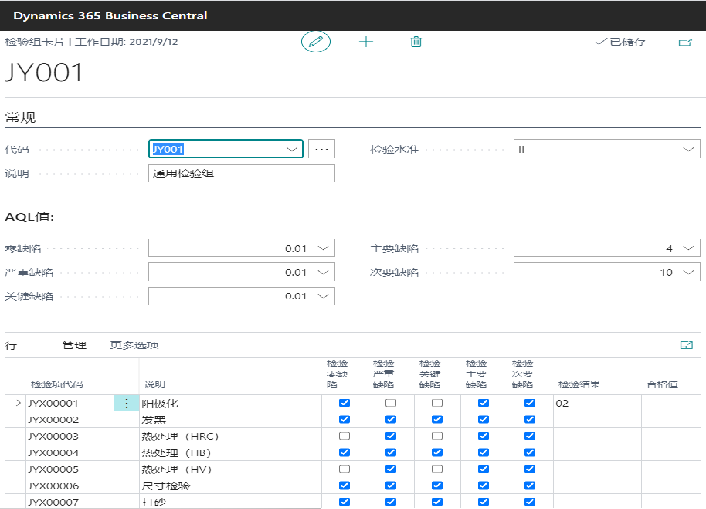Screen dimensions: 706x509
Task: Click the plus new record icon
Action: point(366,42)
